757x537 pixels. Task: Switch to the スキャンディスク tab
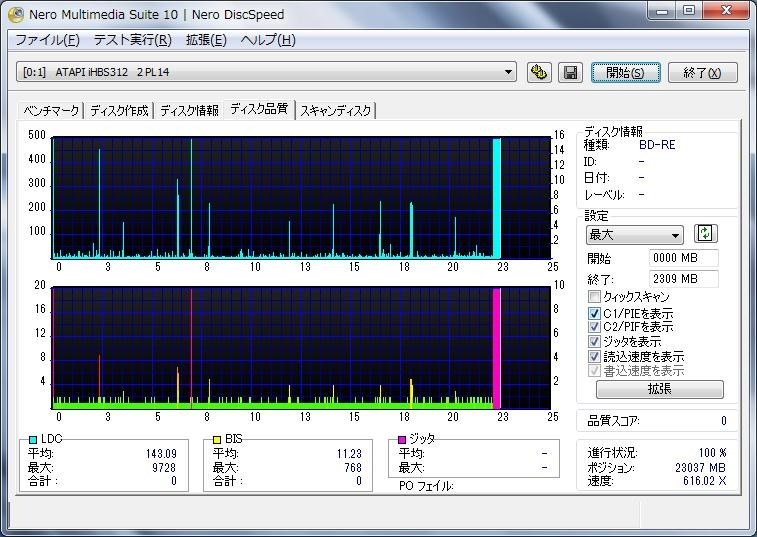(x=336, y=111)
